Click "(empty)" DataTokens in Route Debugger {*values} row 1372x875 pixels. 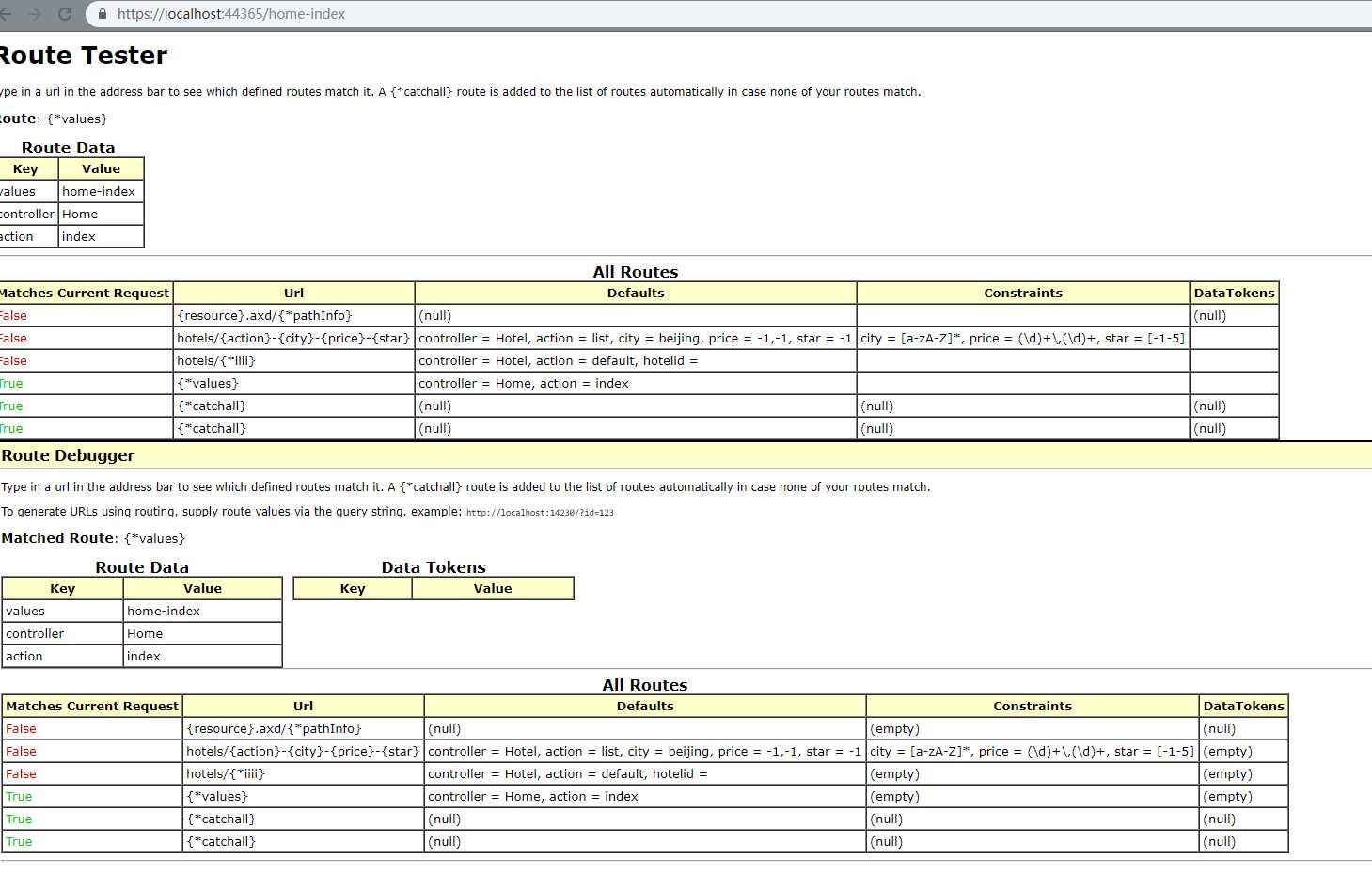click(x=1228, y=796)
